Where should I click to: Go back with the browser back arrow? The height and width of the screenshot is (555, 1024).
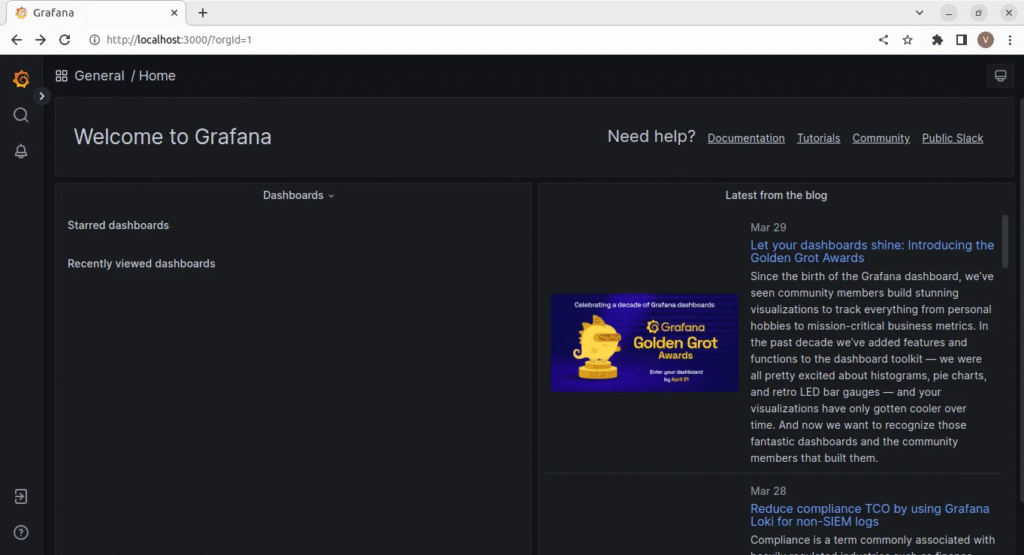[x=16, y=40]
